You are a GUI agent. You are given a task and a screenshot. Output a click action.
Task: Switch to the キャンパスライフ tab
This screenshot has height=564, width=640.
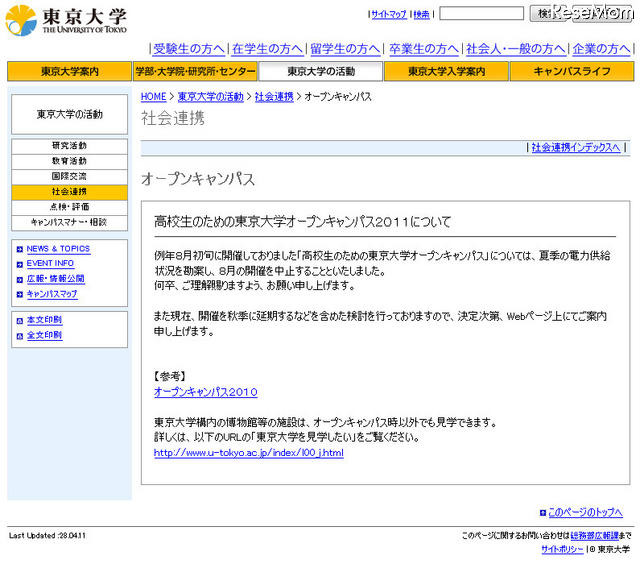pos(572,71)
